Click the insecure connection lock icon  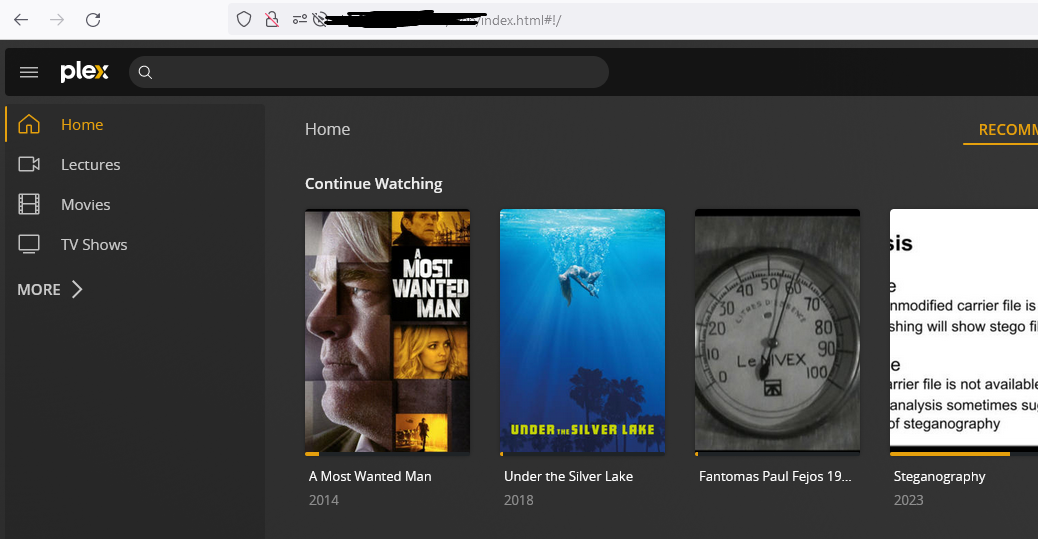click(271, 20)
